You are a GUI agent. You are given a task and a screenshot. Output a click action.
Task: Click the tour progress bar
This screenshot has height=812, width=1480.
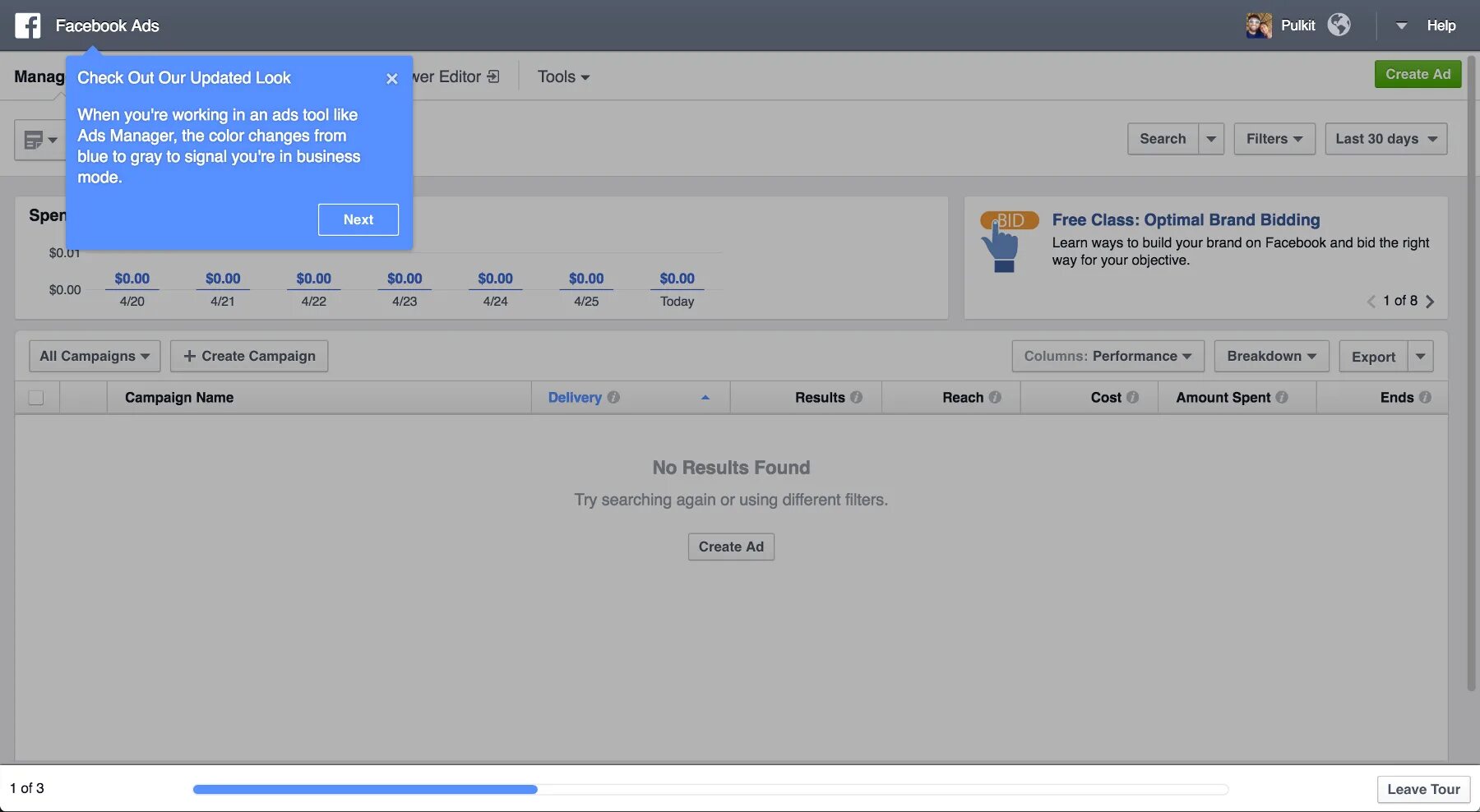710,789
